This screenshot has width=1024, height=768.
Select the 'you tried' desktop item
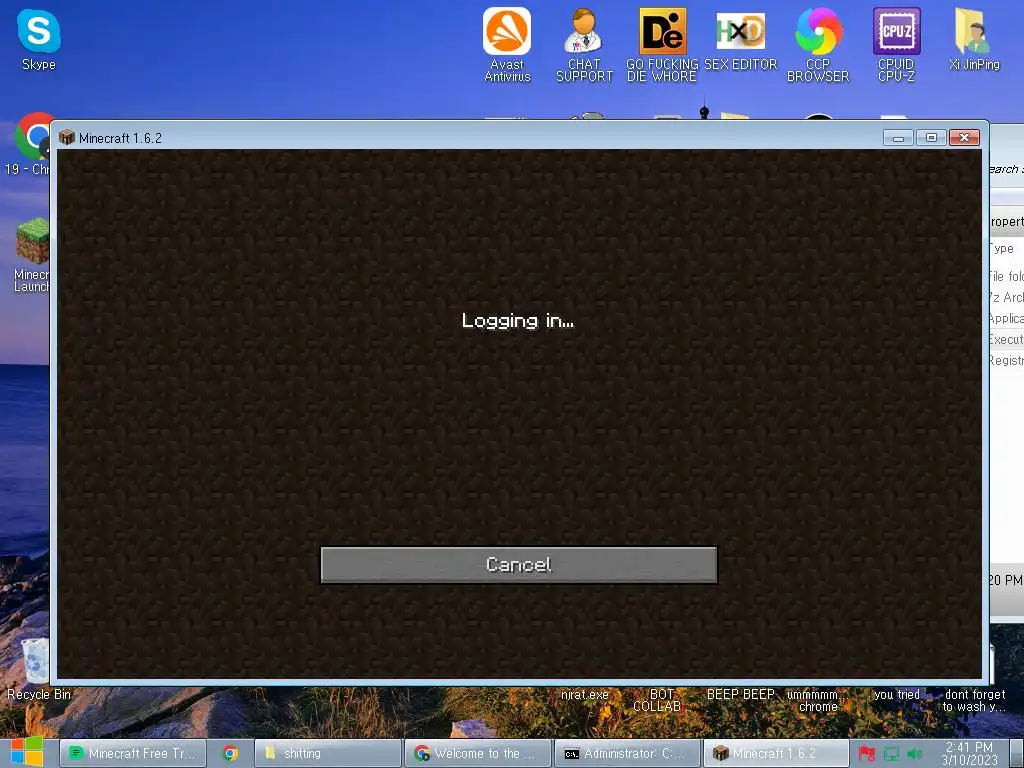click(897, 694)
